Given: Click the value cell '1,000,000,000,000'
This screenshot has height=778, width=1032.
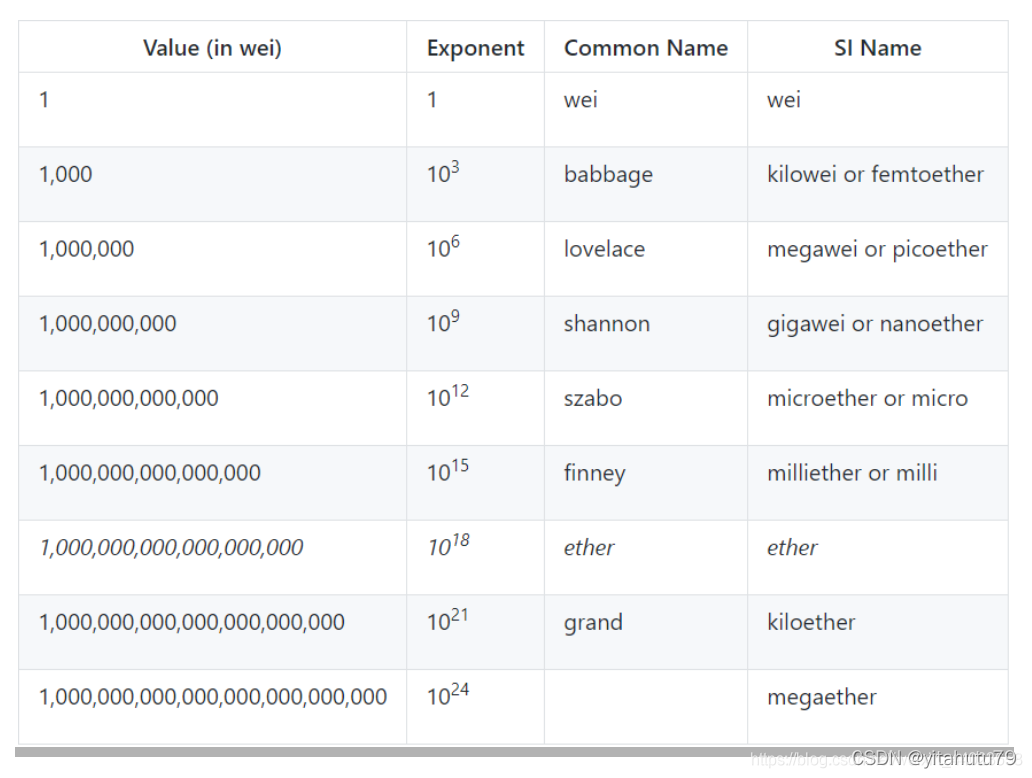Looking at the screenshot, I should tap(128, 398).
